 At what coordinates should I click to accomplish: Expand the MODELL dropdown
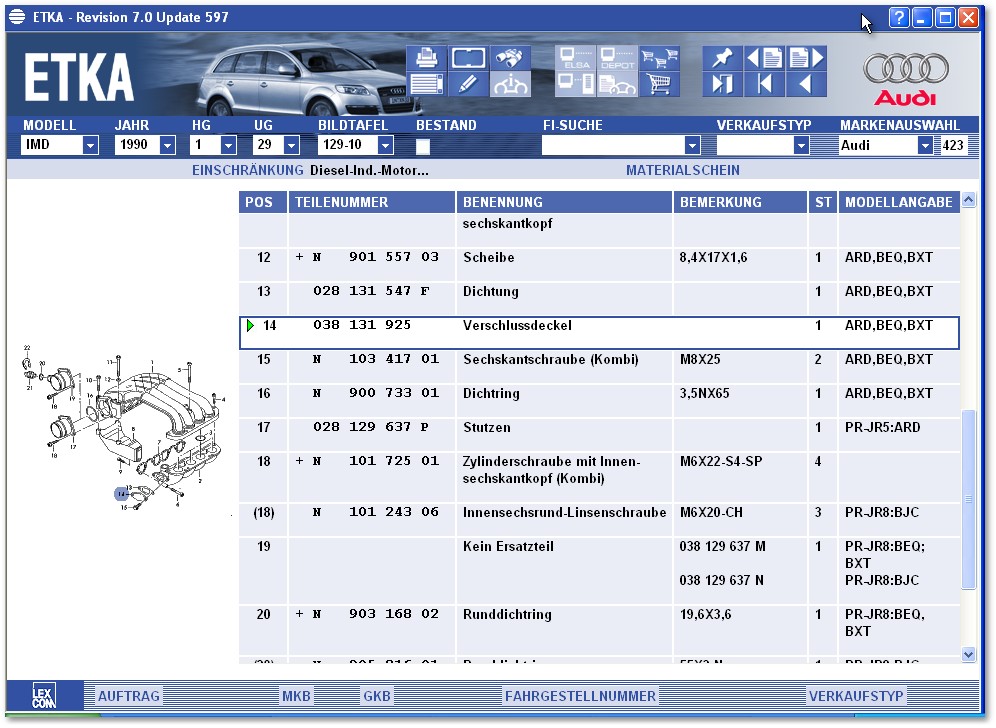tap(90, 145)
